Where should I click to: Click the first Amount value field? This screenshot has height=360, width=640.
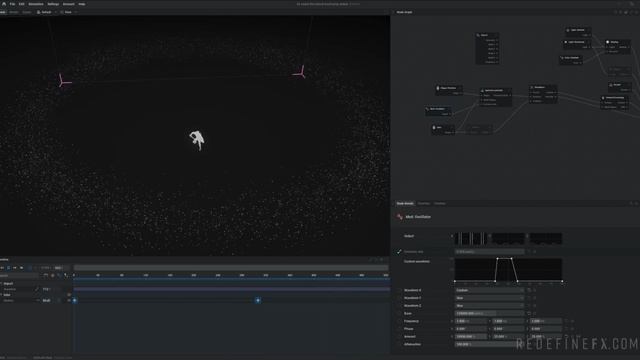click(x=471, y=337)
